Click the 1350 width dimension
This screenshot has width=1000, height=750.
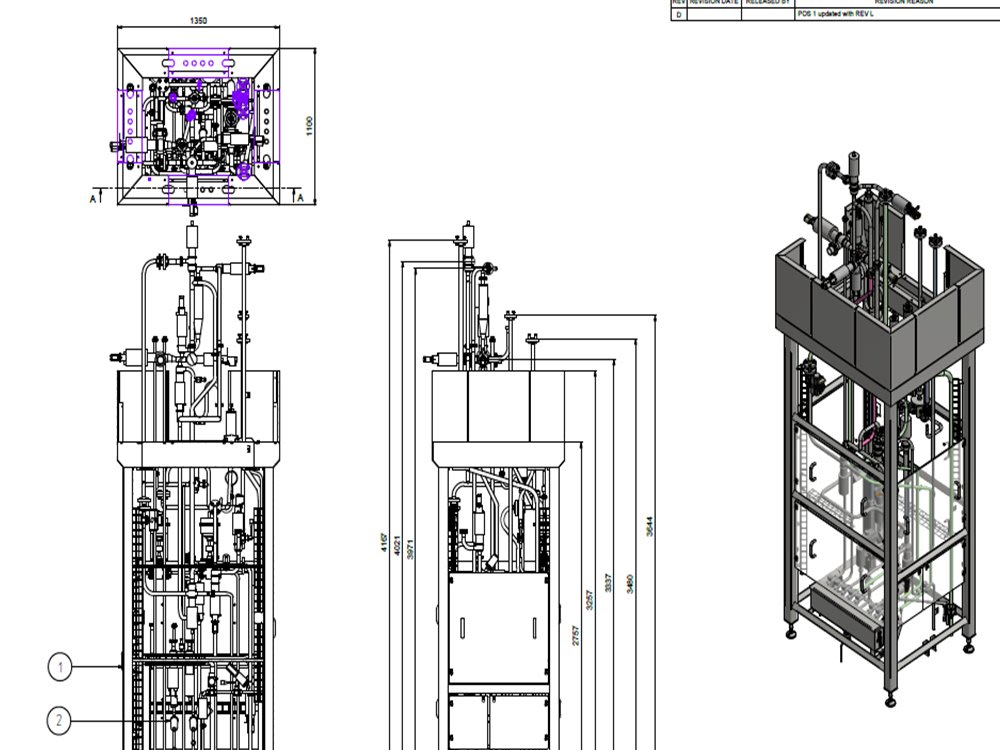point(198,20)
